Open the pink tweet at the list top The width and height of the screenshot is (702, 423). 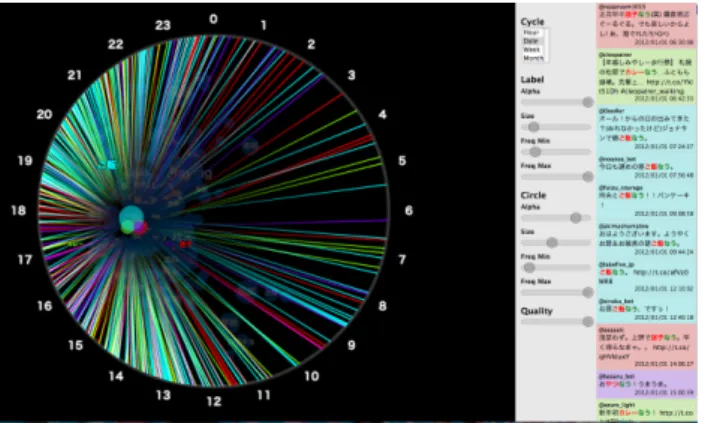(x=646, y=25)
